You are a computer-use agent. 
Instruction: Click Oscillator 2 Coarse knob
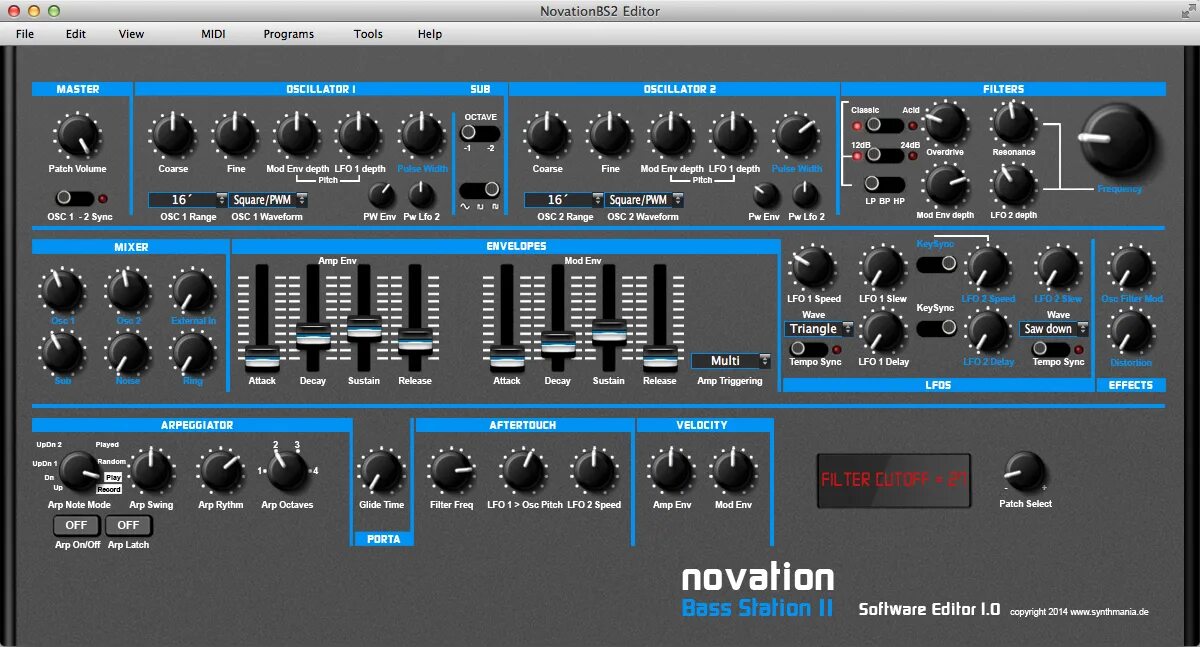tap(547, 134)
